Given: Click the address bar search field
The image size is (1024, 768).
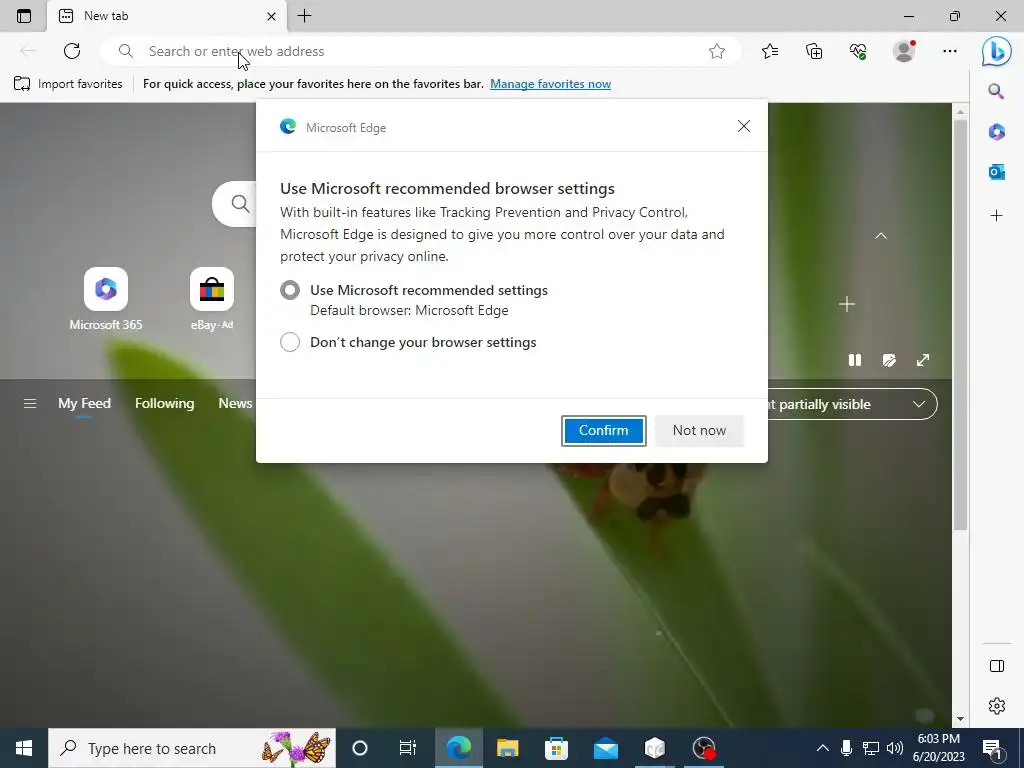Looking at the screenshot, I should 421,51.
